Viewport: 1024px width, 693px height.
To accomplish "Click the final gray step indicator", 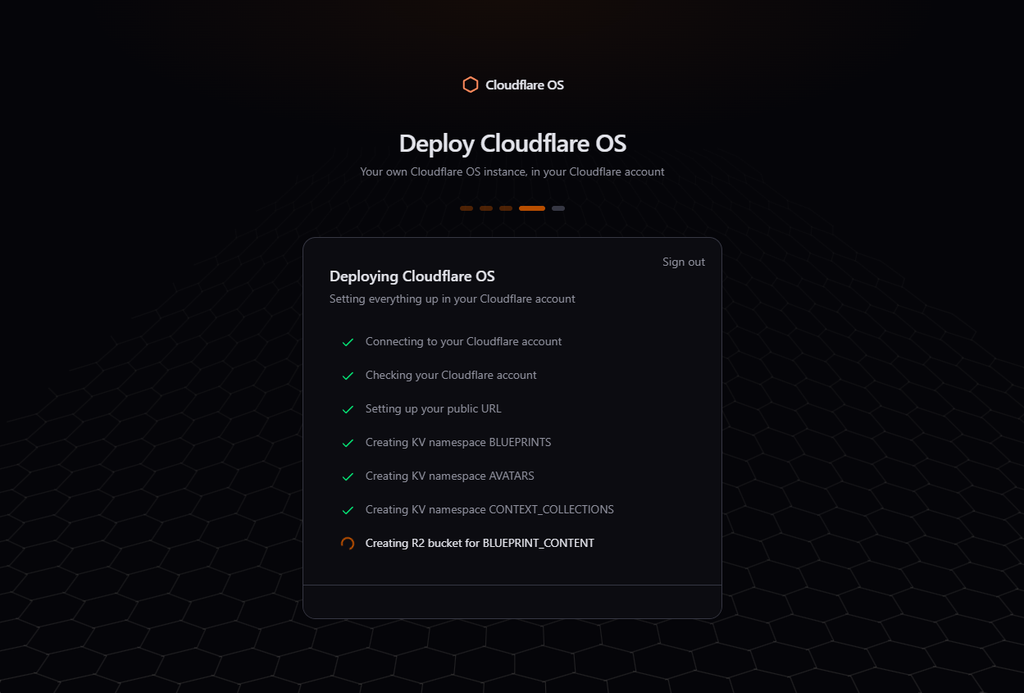I will (x=558, y=208).
